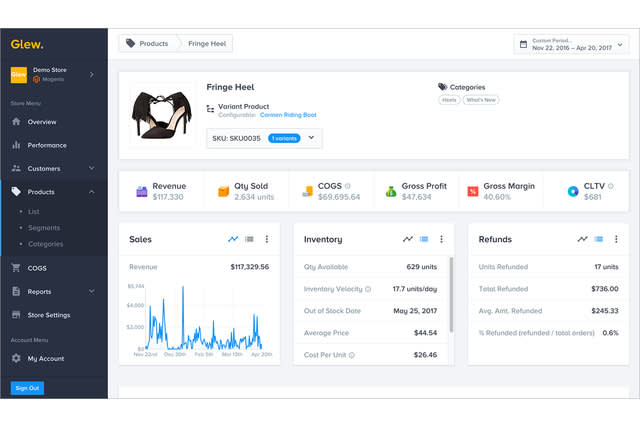Viewport: 640px width, 426px height.
Task: Open the Inventory panel more options menu
Action: click(x=440, y=239)
